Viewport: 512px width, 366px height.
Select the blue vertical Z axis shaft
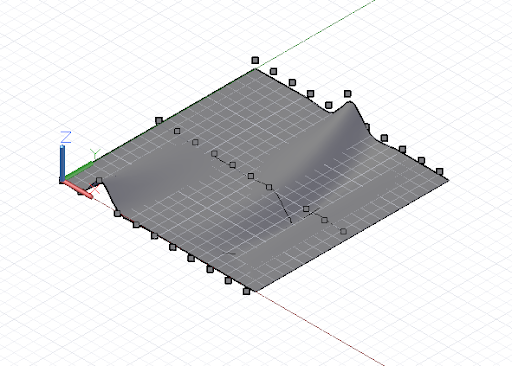[x=62, y=163]
